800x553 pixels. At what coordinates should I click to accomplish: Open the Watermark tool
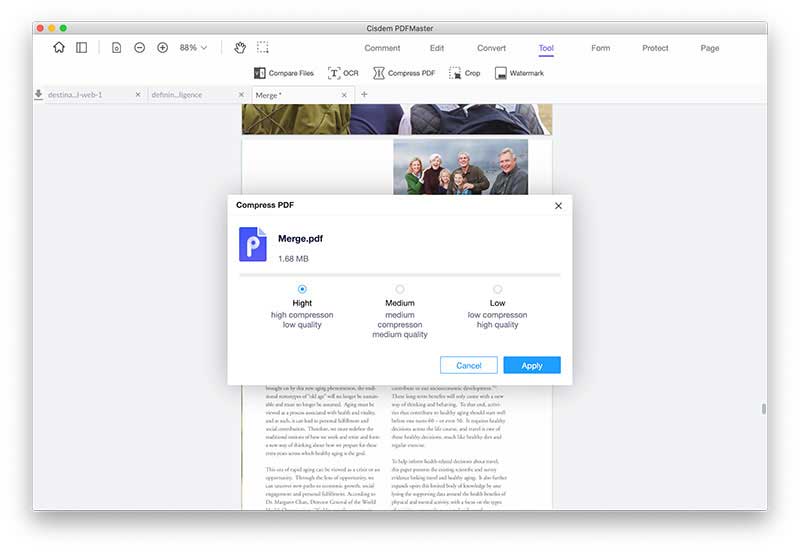click(x=519, y=73)
